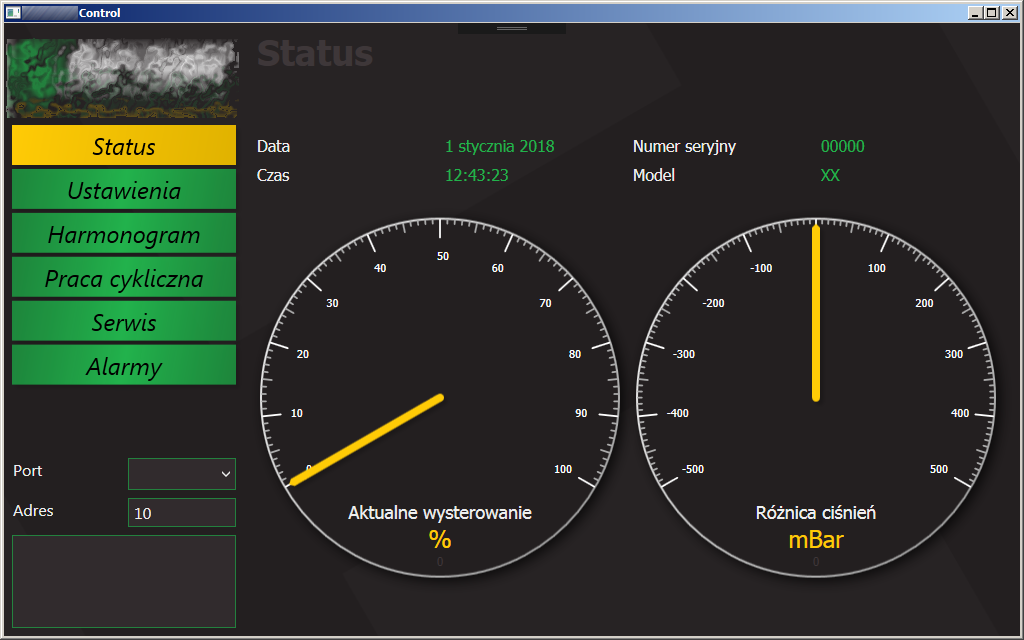Click the % unit text
Viewport: 1024px width, 640px height.
440,540
